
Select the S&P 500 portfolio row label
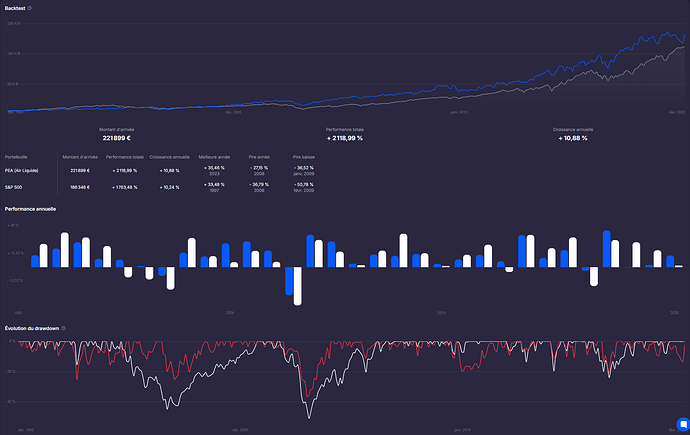[14, 187]
